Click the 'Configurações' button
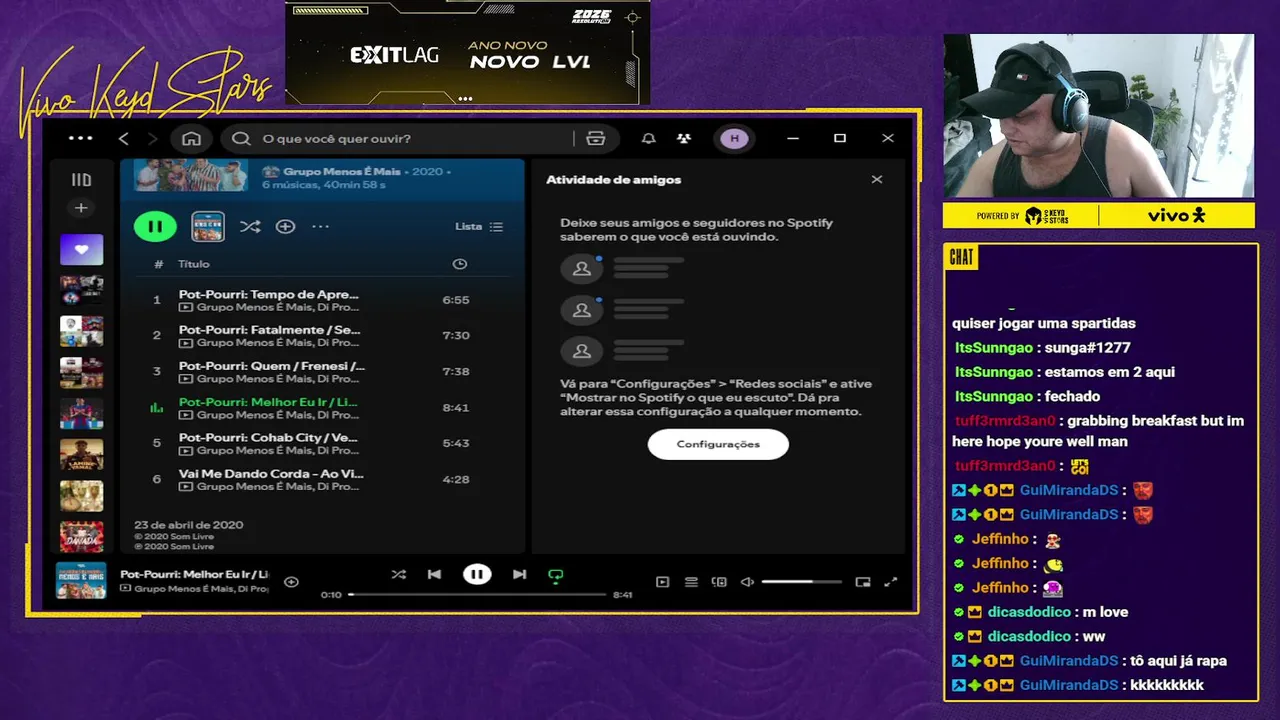 click(x=718, y=444)
